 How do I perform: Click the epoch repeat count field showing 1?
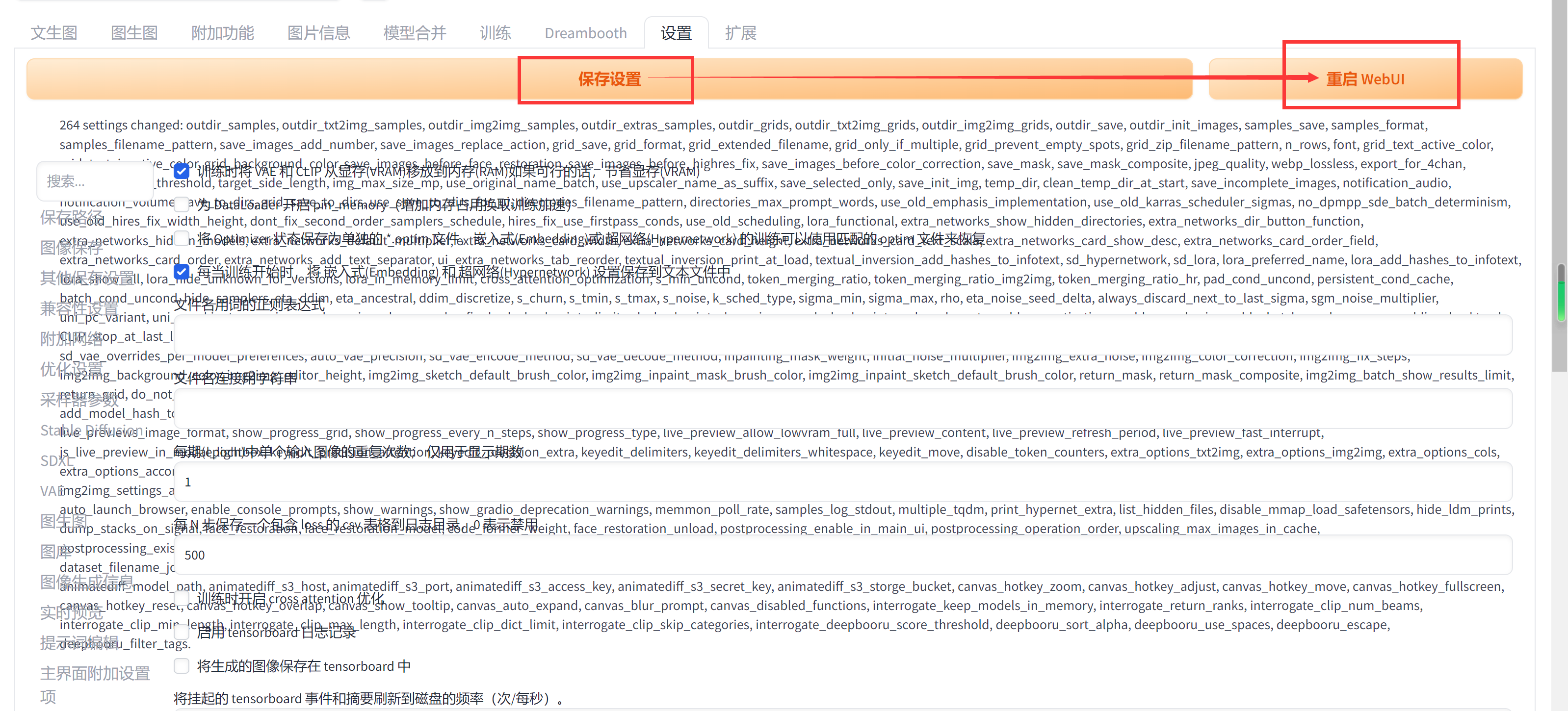point(842,482)
